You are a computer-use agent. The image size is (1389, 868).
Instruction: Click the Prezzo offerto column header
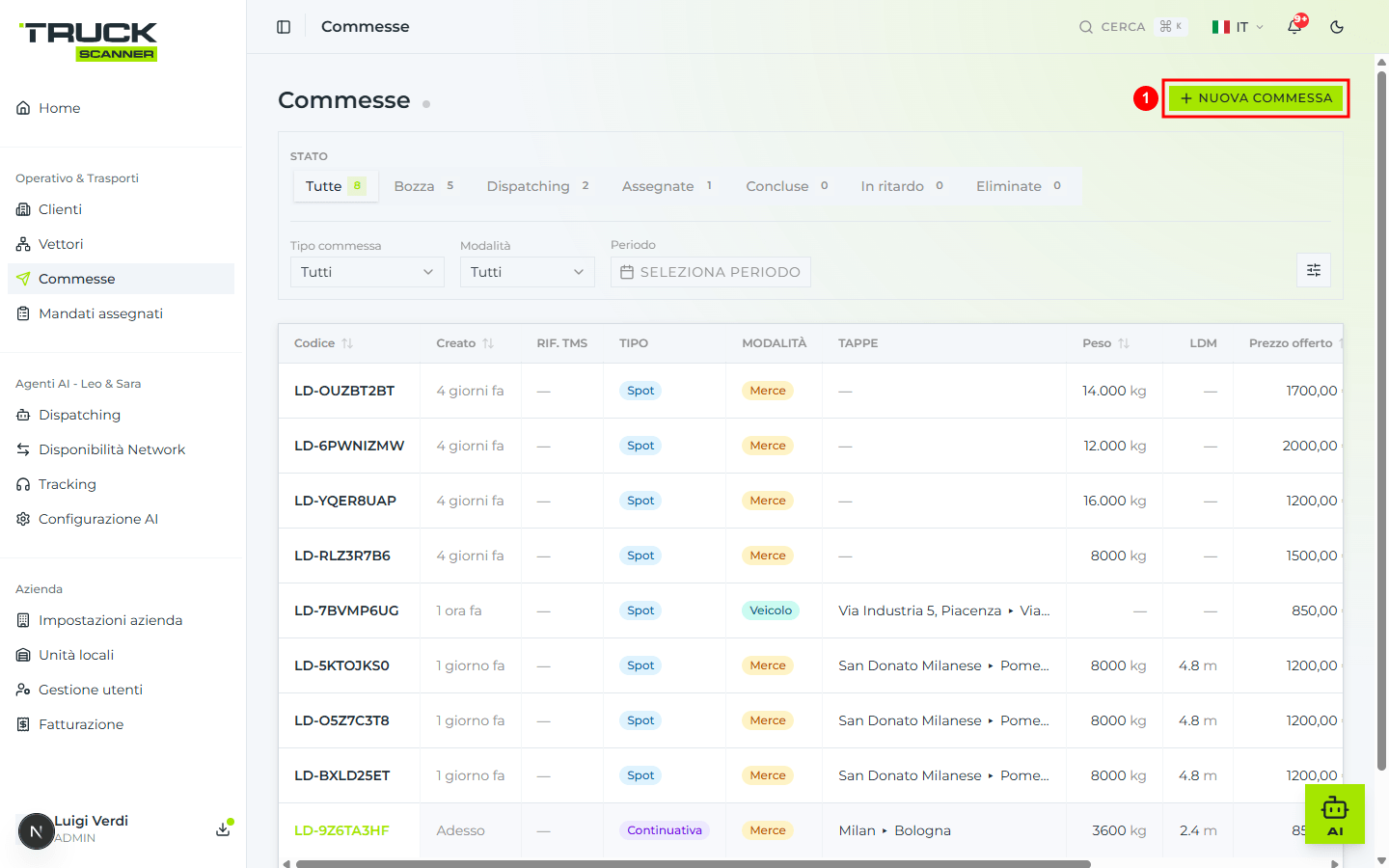tap(1291, 343)
